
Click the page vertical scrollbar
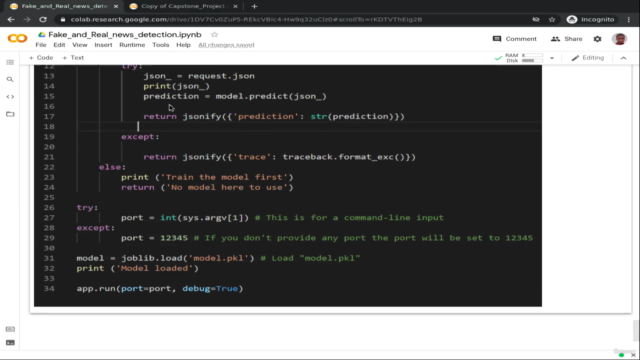click(636, 331)
